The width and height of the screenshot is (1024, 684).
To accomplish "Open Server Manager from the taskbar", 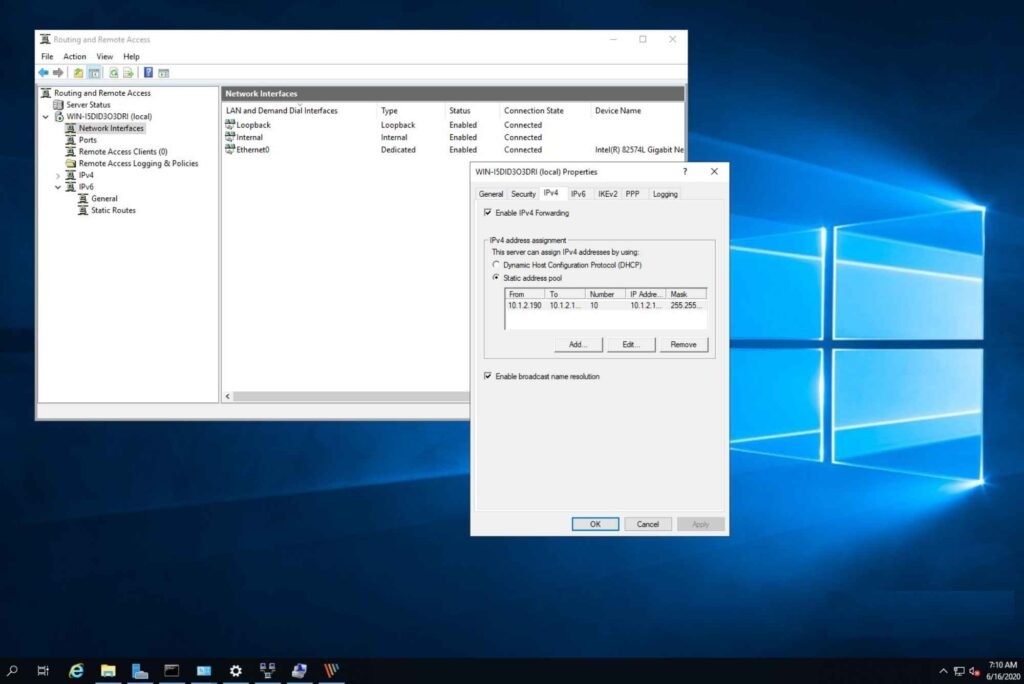I will point(140,670).
